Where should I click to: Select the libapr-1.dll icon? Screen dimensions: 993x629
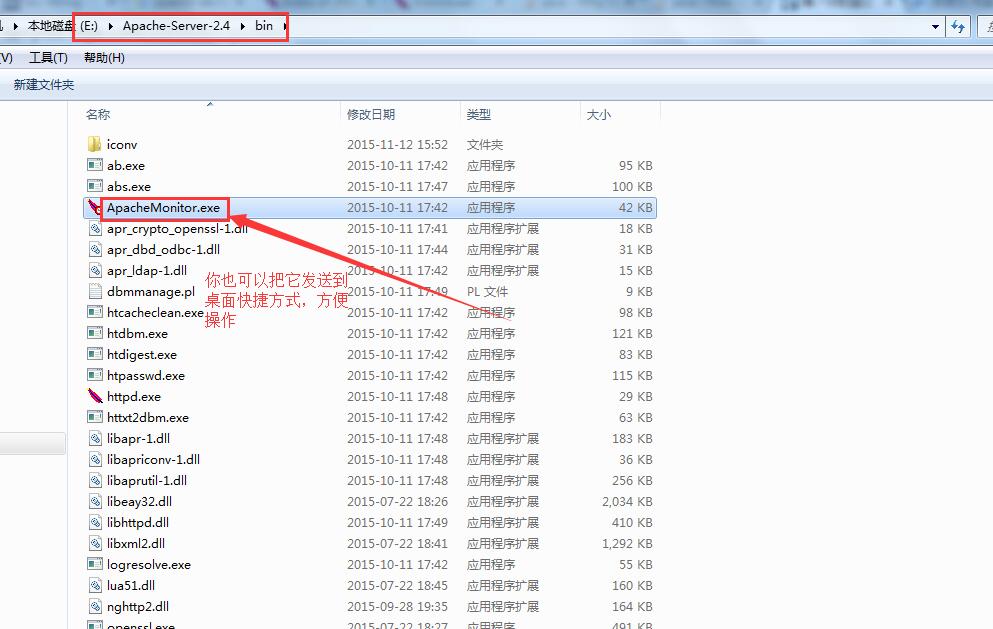pyautogui.click(x=95, y=438)
